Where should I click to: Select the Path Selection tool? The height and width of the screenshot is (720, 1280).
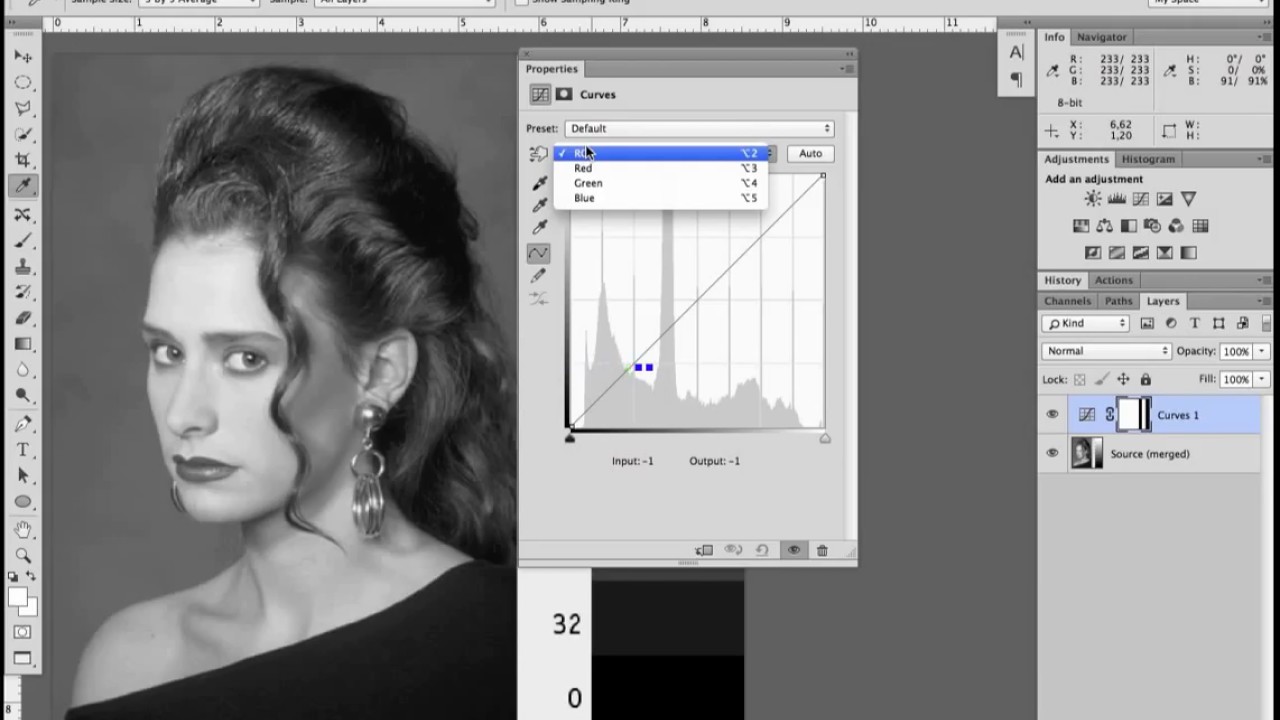coord(23,475)
